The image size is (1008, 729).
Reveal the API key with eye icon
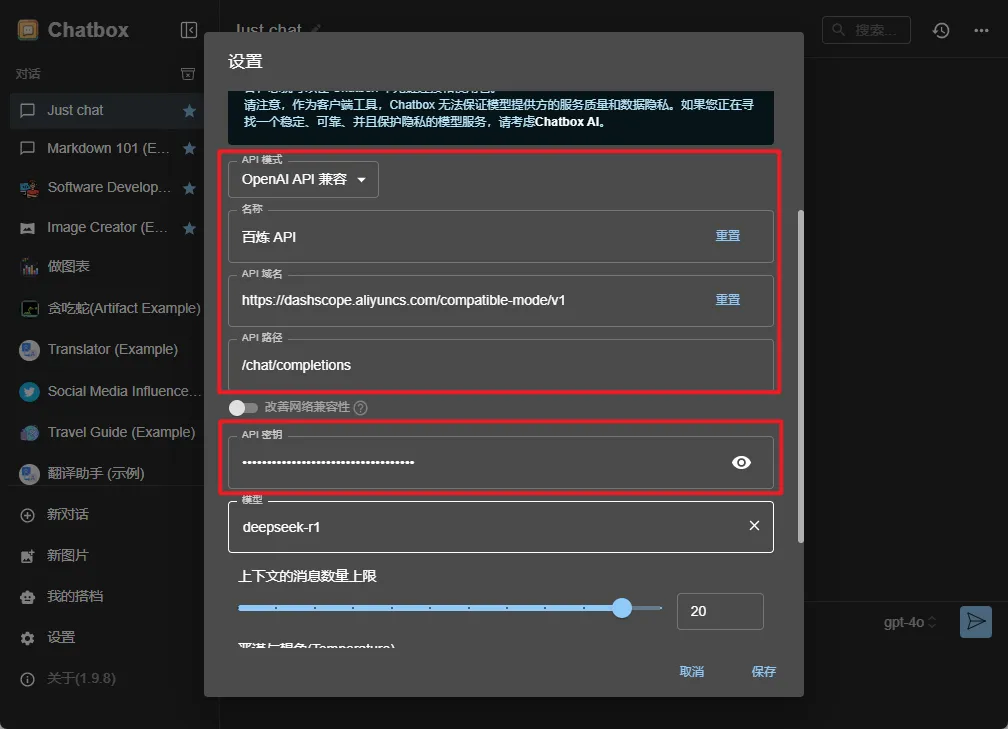pyautogui.click(x=741, y=462)
